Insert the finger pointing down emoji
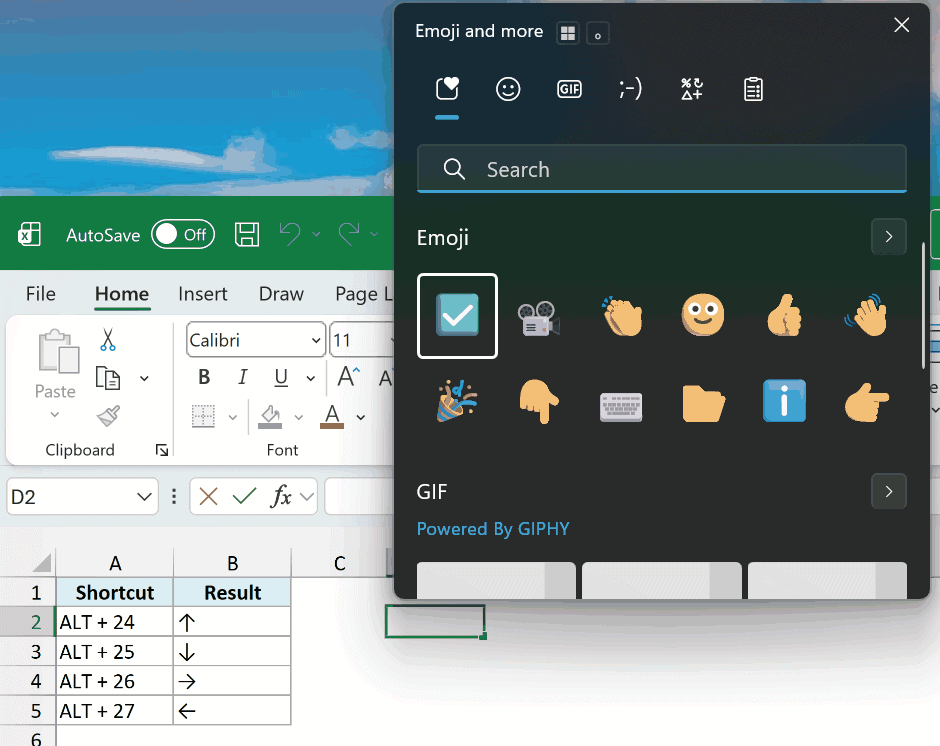940x746 pixels. tap(538, 401)
